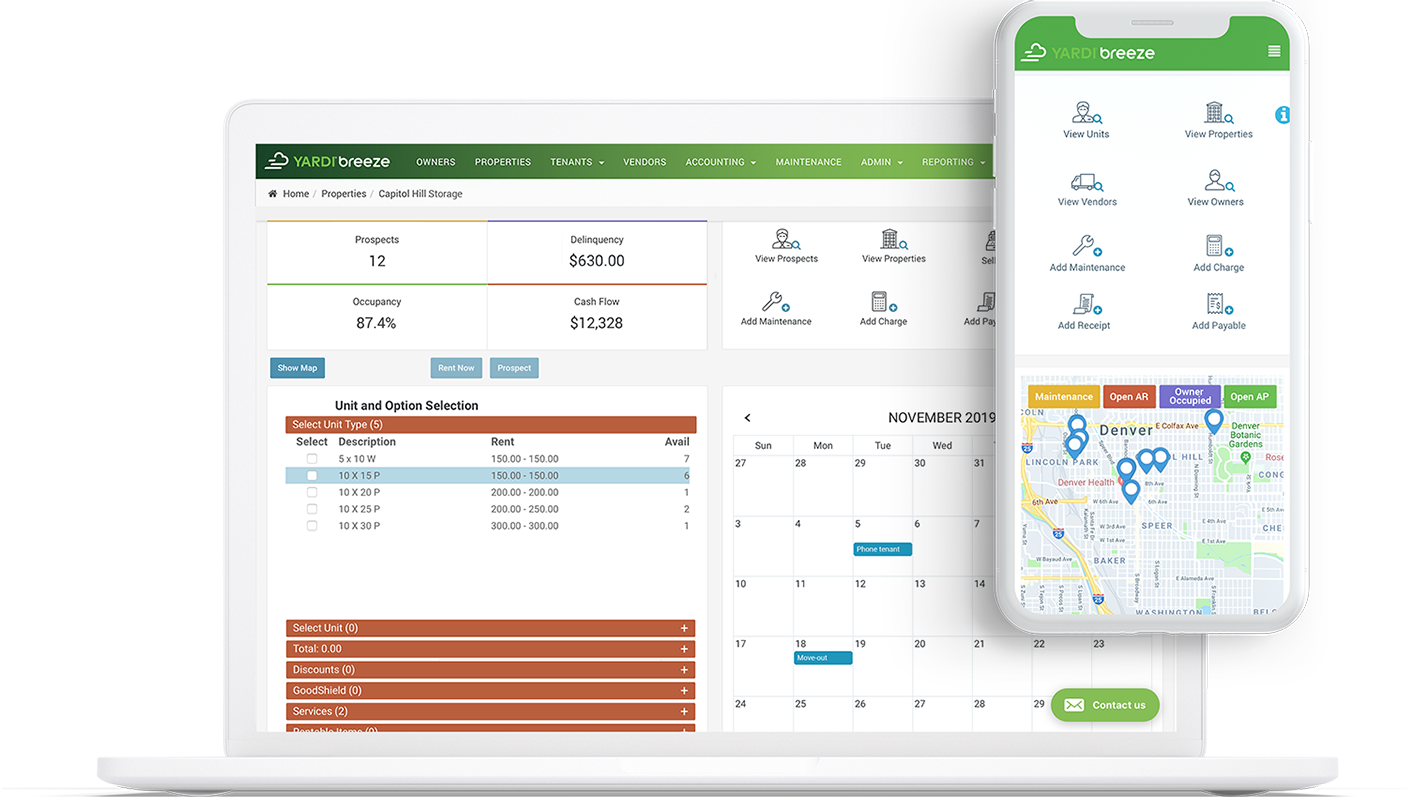Tap the View Vendors truck icon on phone
Image resolution: width=1416 pixels, height=797 pixels.
point(1086,182)
